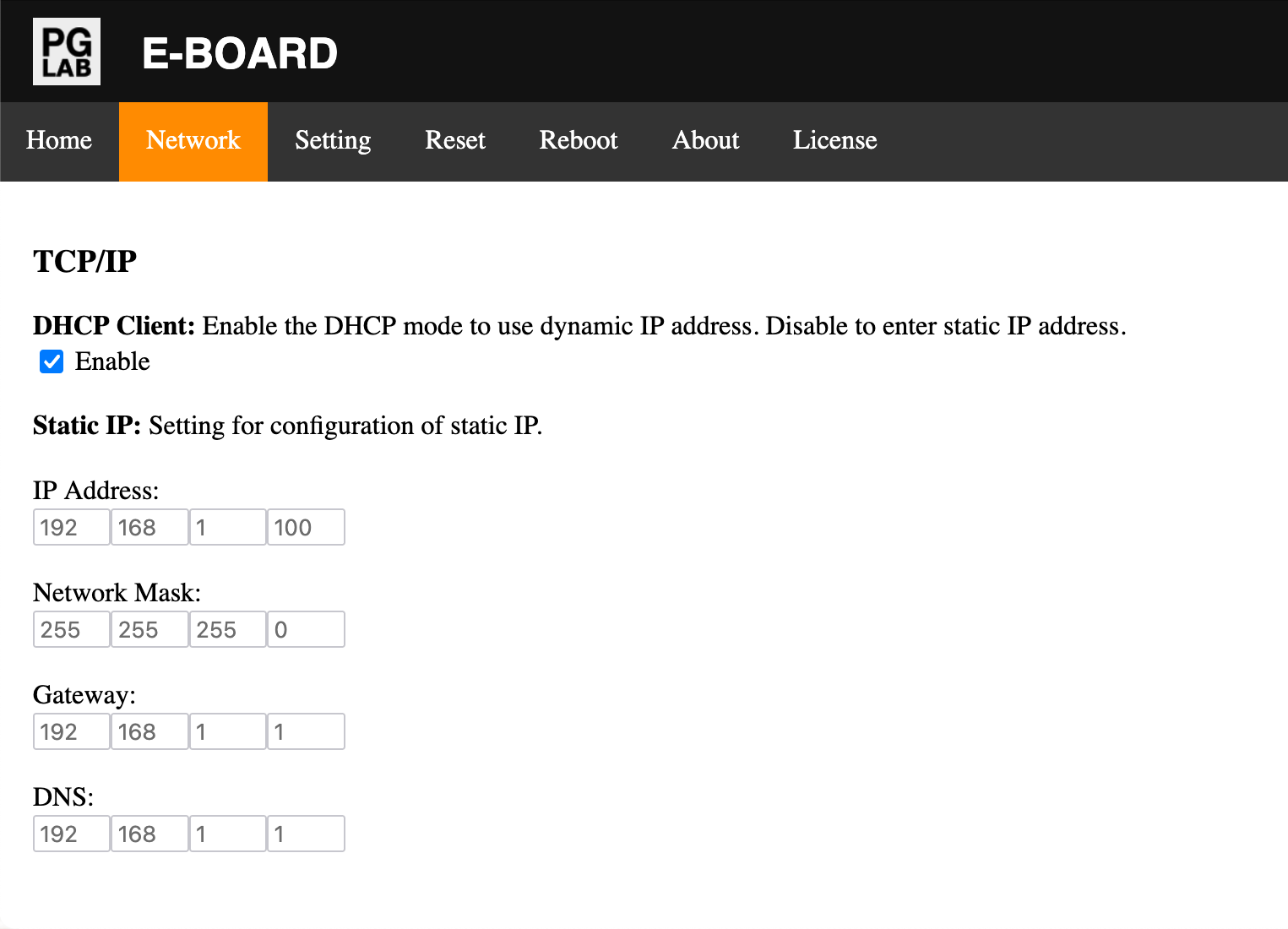Go to the Setting page
The height and width of the screenshot is (929, 1288).
tap(333, 141)
